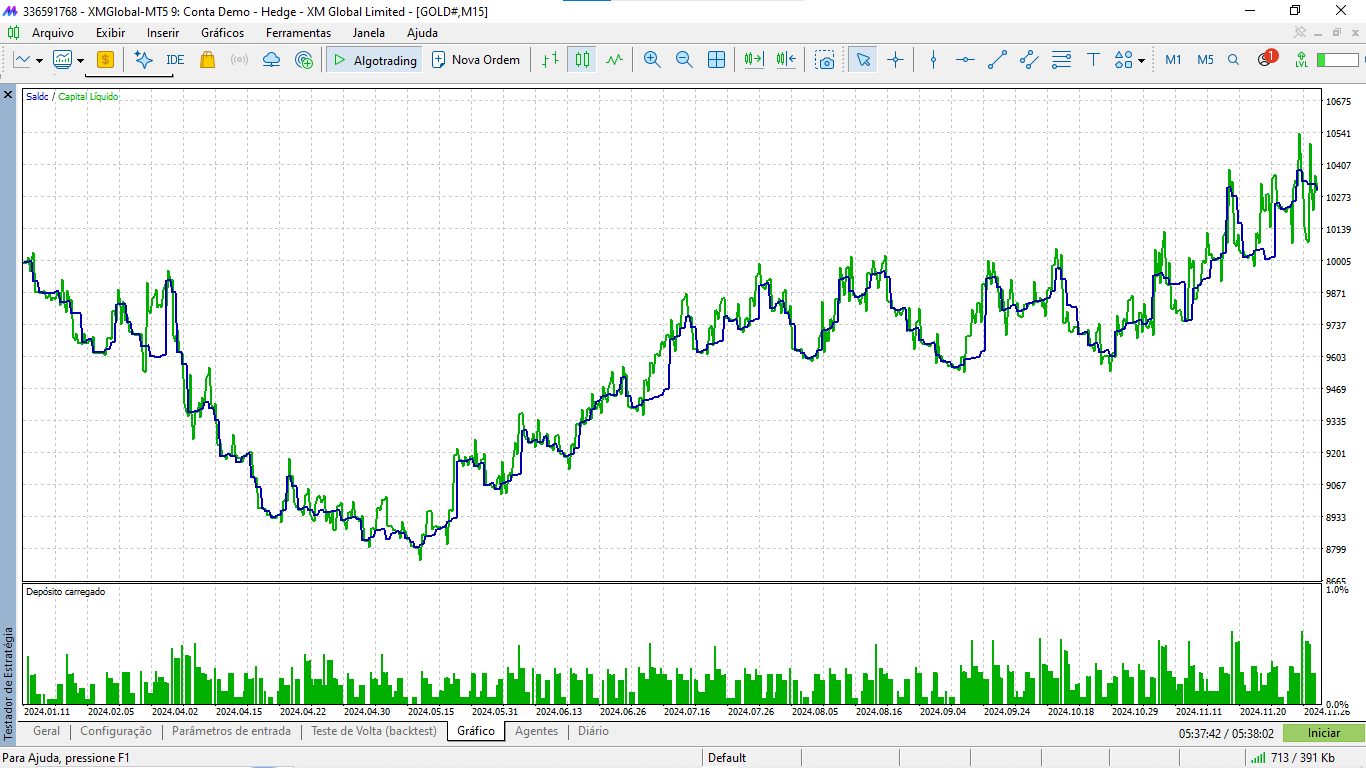Image resolution: width=1366 pixels, height=768 pixels.
Task: Switch chart to line chart mode
Action: coord(614,60)
